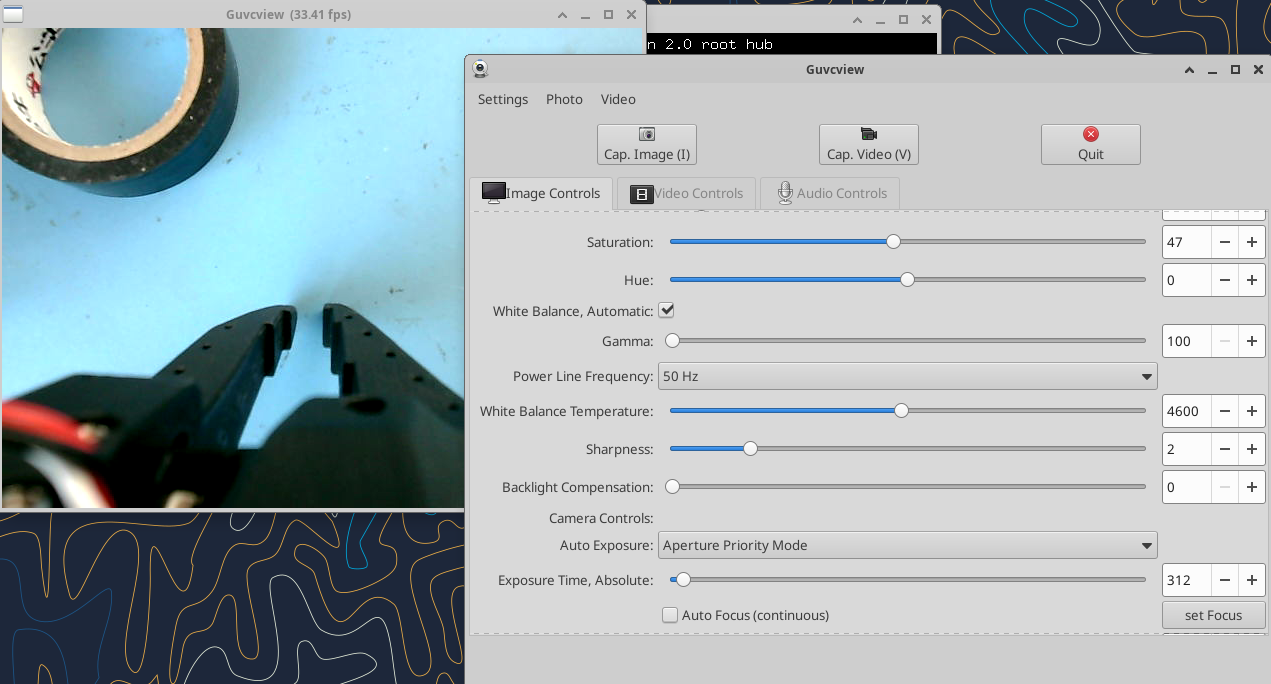The height and width of the screenshot is (684, 1271).
Task: Close the Guvcview preview window
Action: coord(631,15)
